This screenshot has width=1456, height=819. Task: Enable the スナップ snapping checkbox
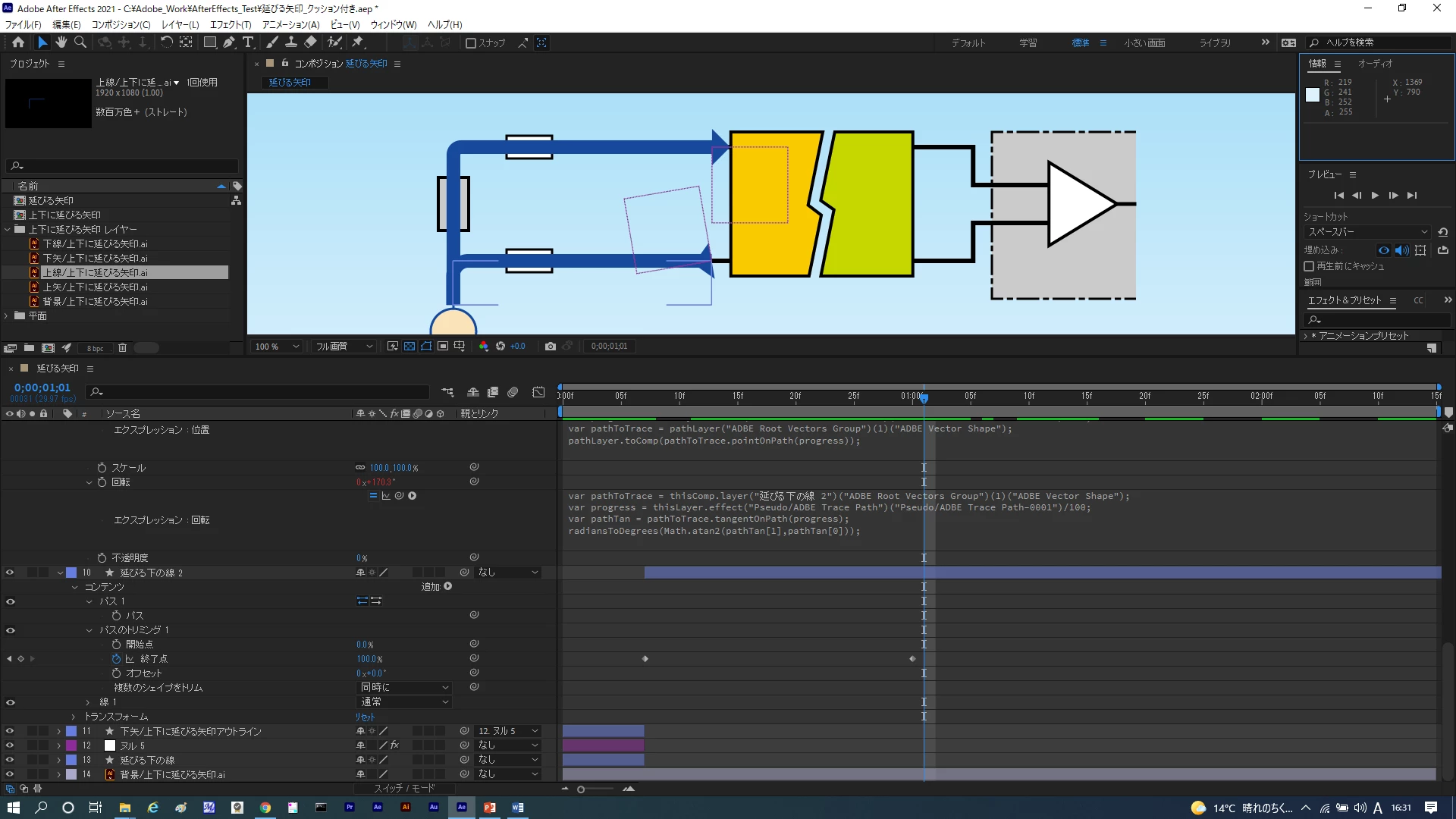tap(471, 43)
